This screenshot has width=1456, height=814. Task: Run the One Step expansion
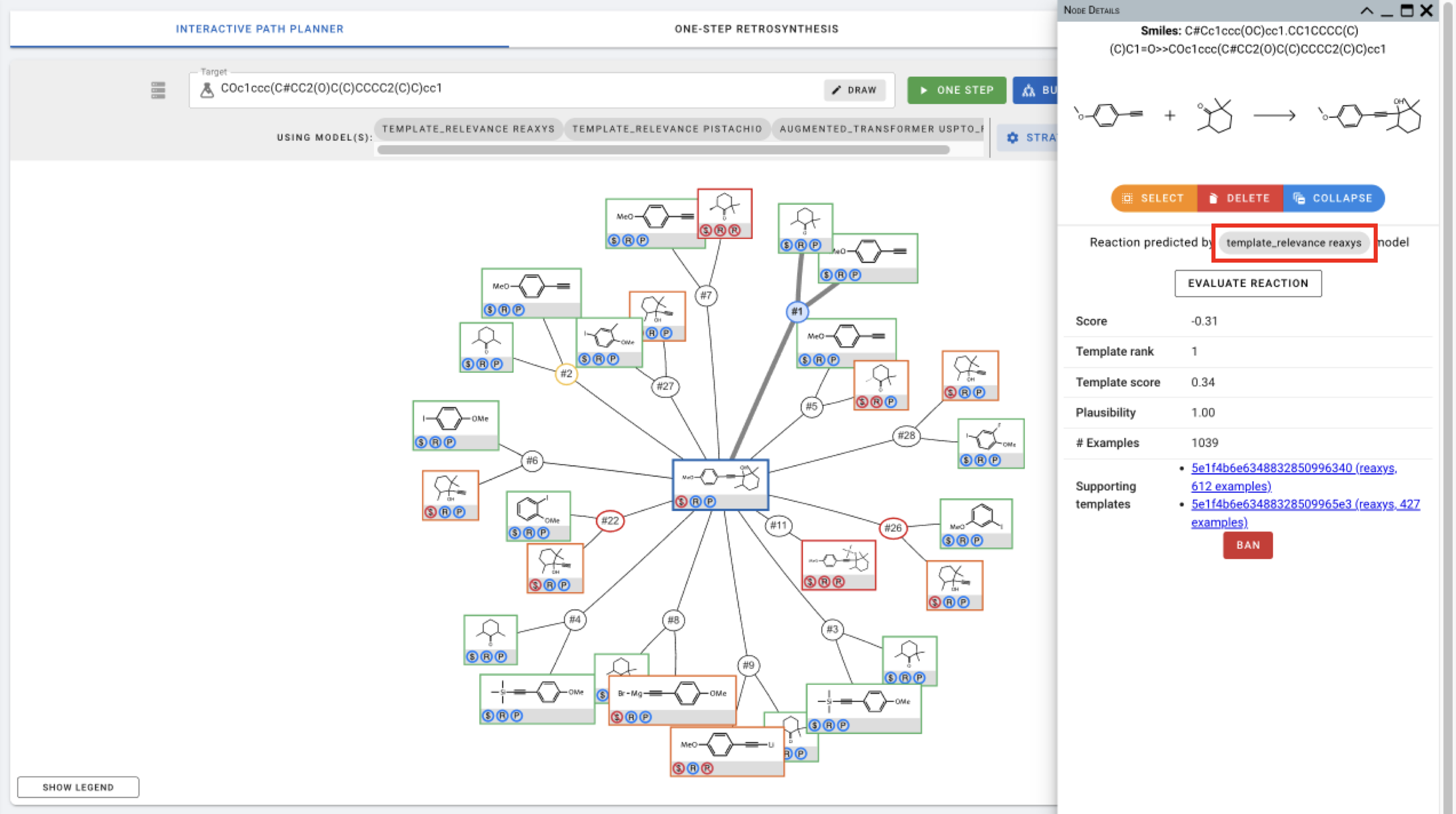[956, 90]
